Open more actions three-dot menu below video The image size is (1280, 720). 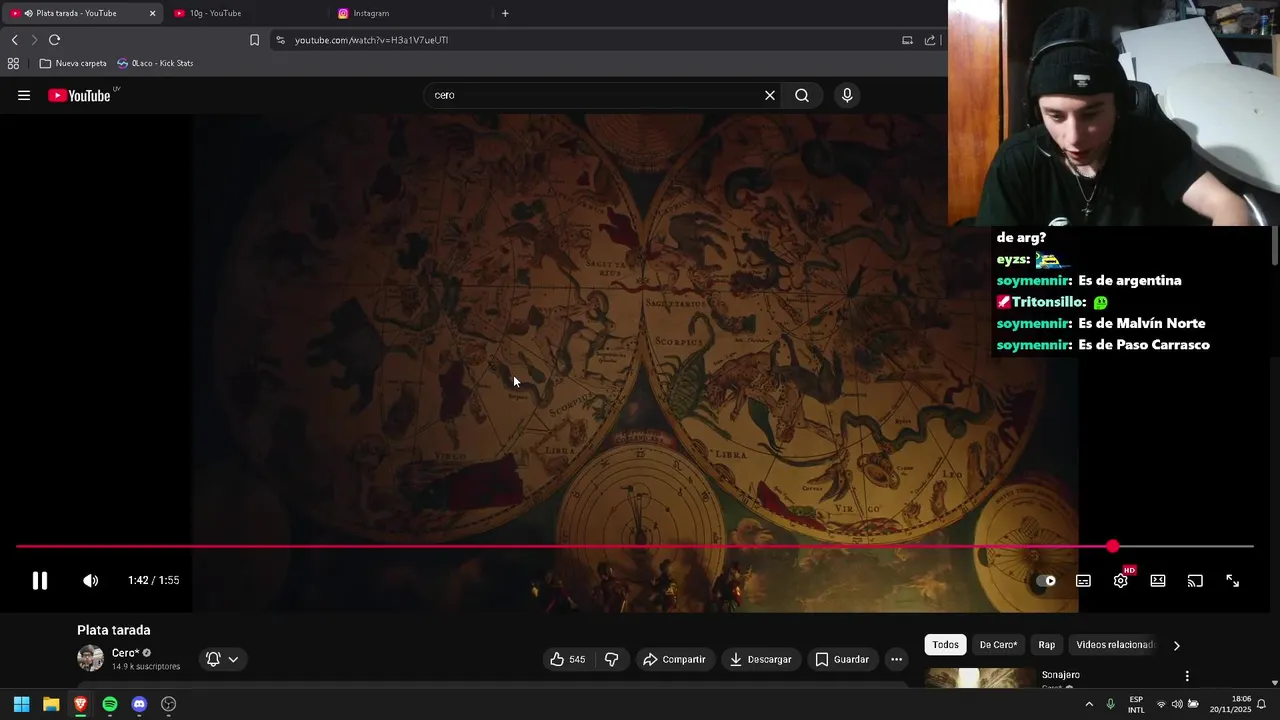(896, 660)
